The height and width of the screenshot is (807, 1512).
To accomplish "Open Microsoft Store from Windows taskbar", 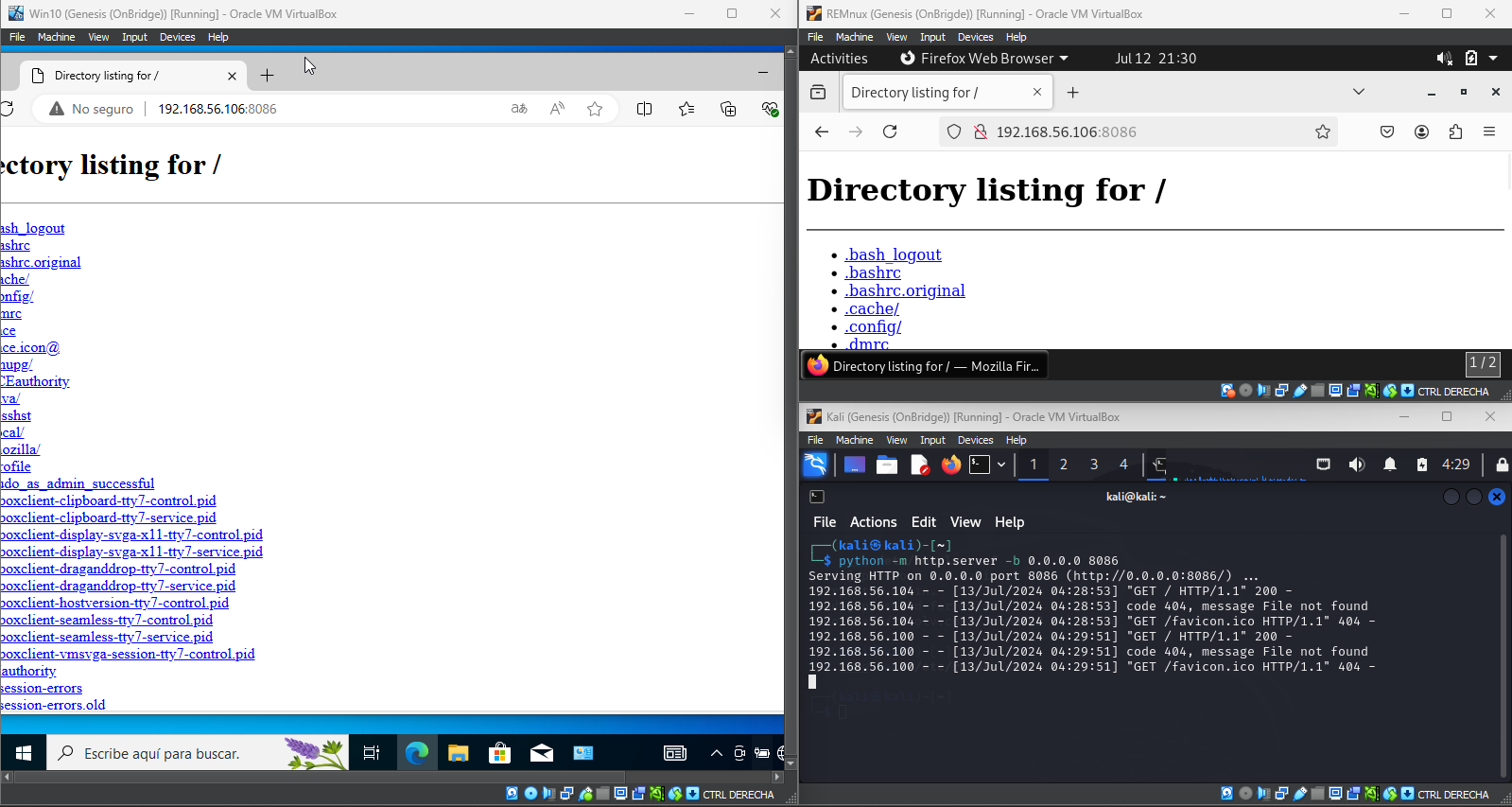I will [500, 753].
